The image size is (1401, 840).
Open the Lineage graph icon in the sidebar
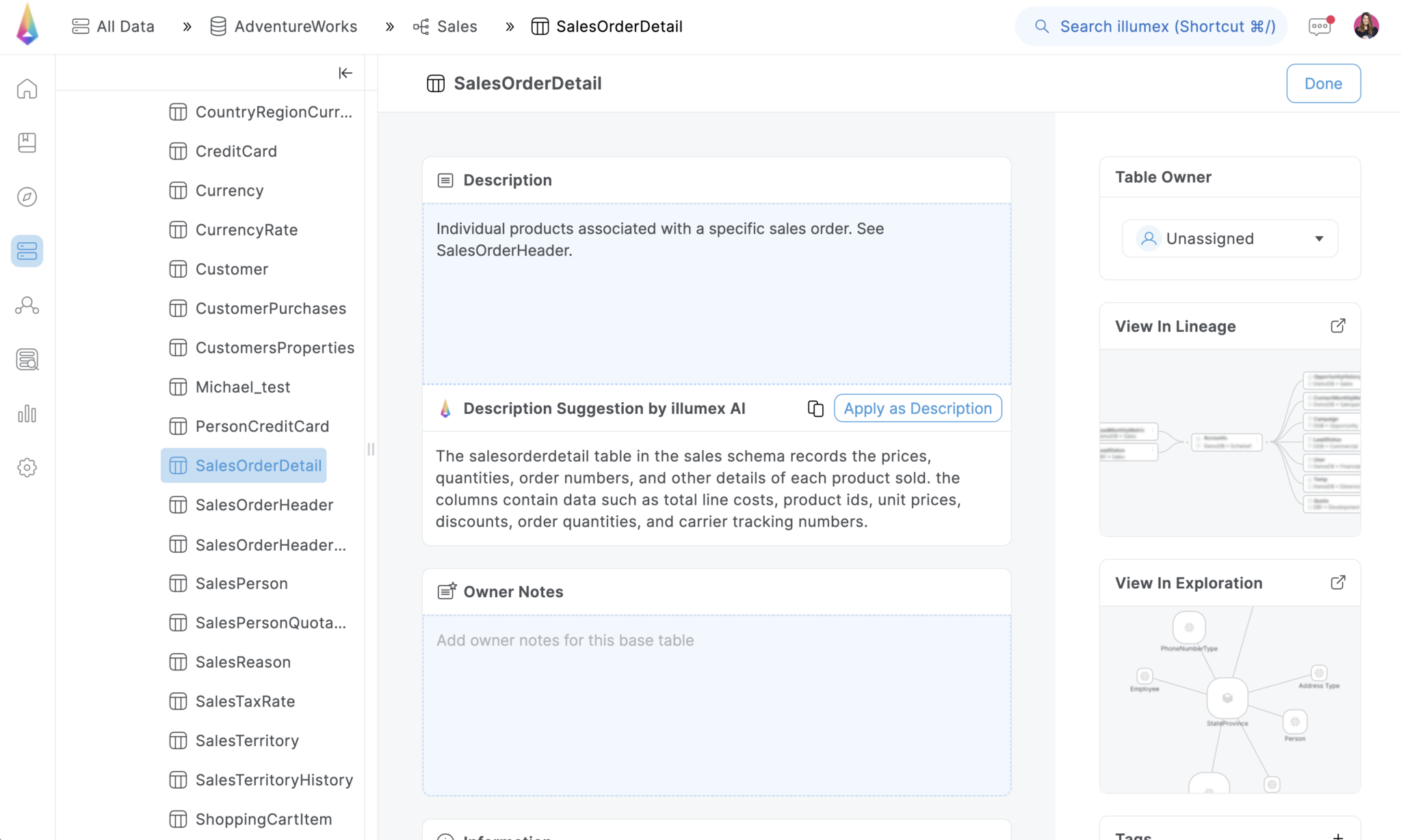coord(27,306)
